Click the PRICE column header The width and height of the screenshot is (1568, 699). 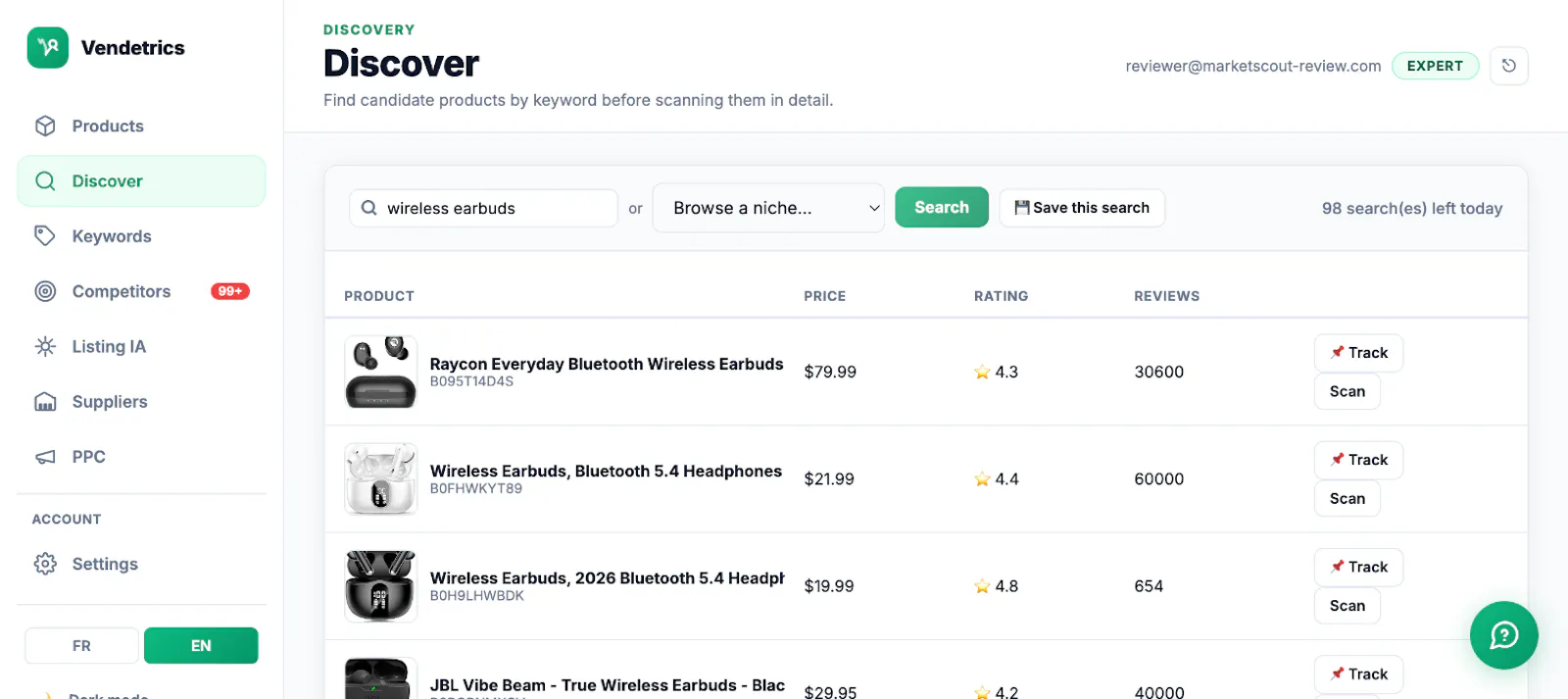pyautogui.click(x=825, y=296)
